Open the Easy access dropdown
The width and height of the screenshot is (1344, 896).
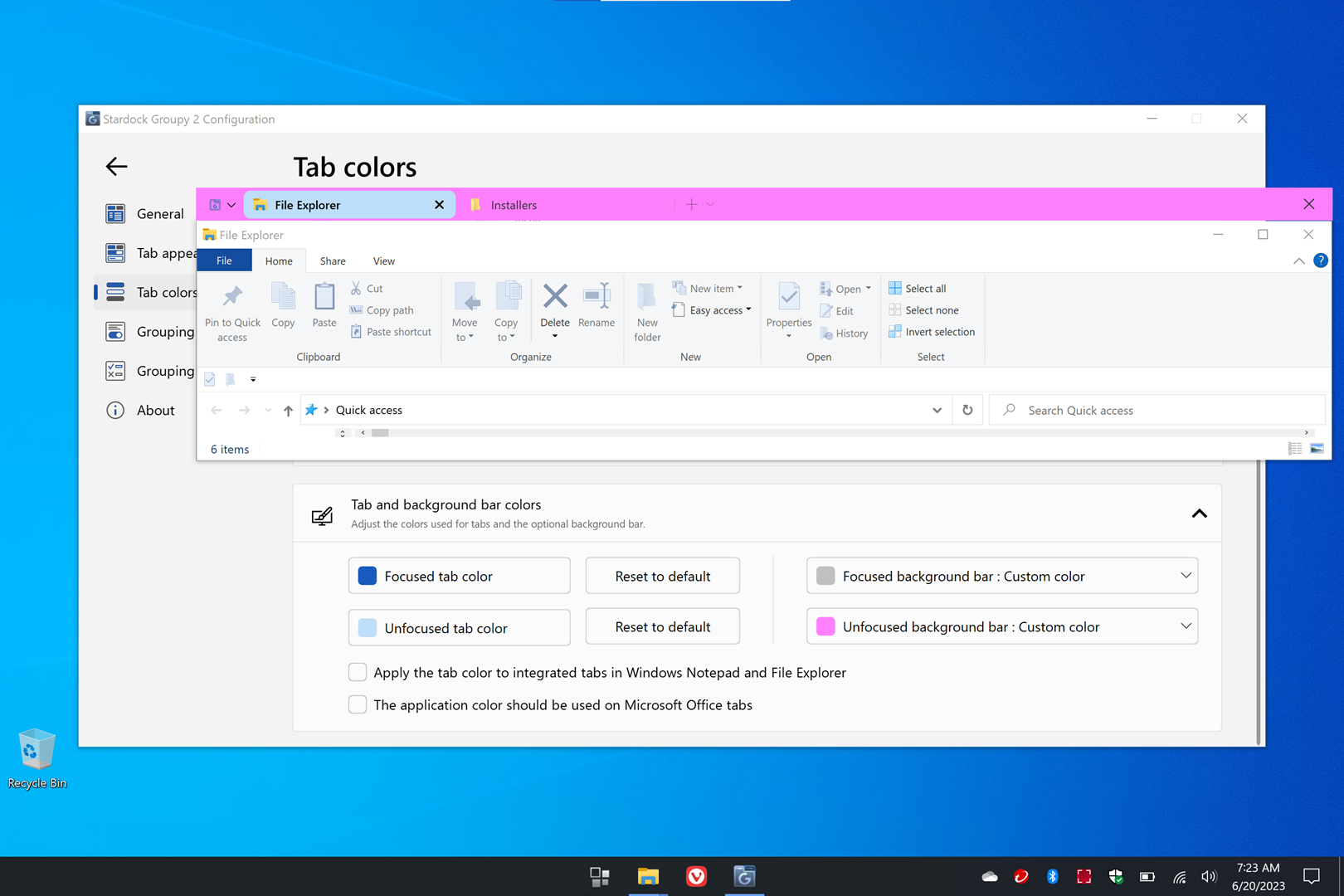tap(712, 310)
